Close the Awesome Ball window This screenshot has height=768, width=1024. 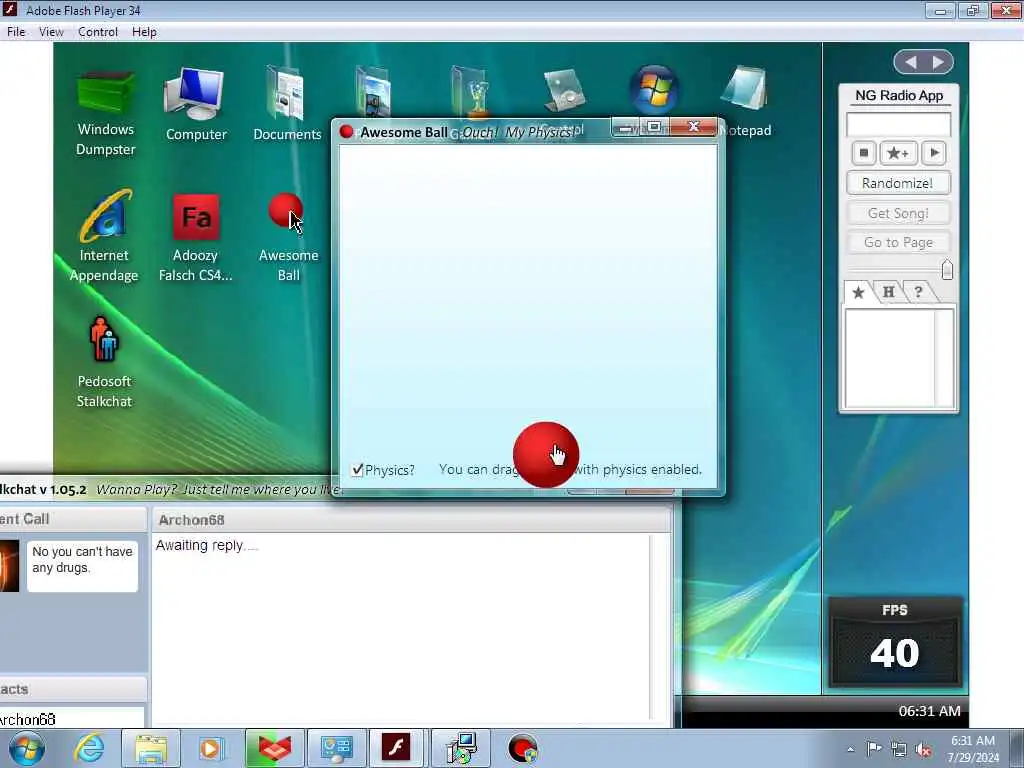(x=694, y=127)
